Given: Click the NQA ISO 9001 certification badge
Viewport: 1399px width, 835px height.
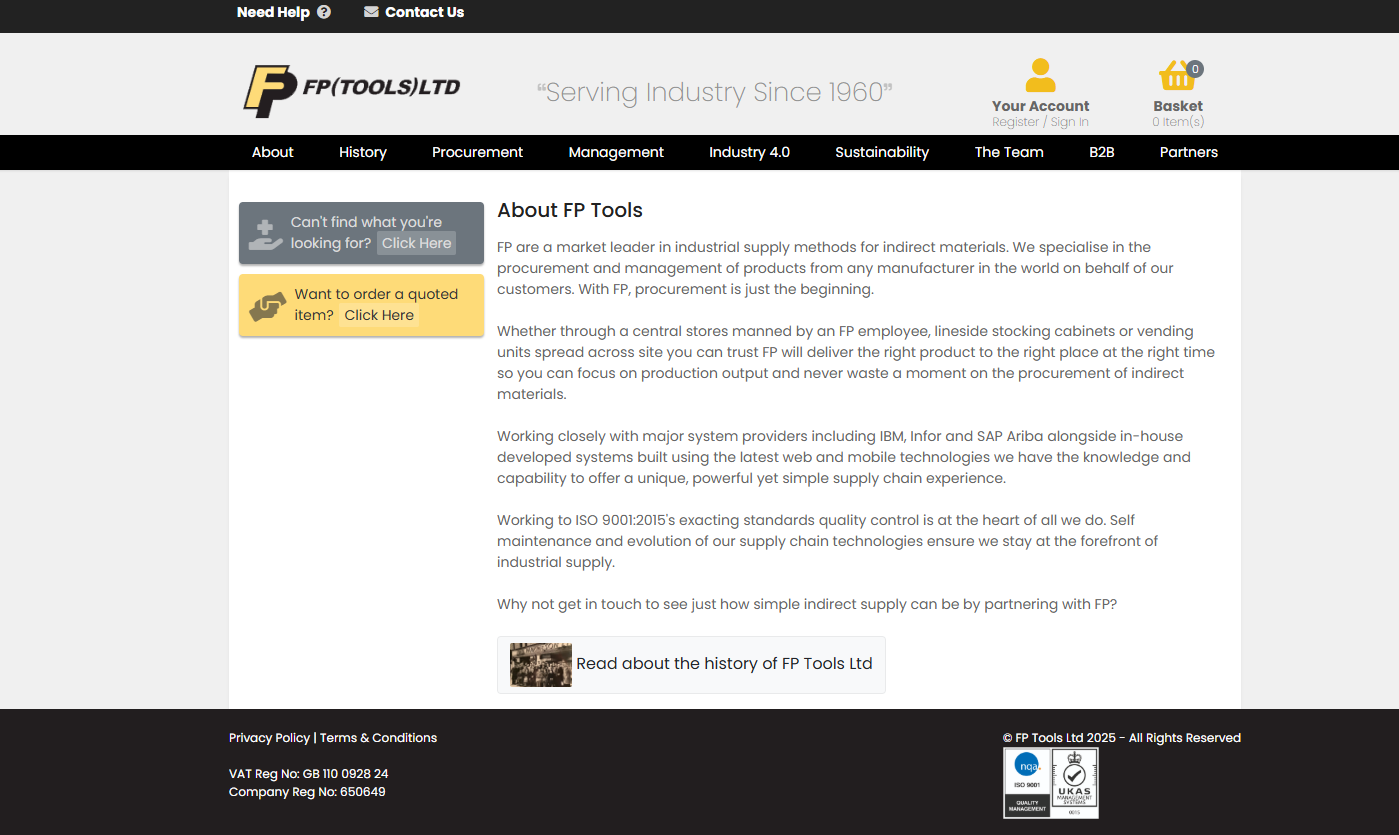Looking at the screenshot, I should click(1027, 783).
